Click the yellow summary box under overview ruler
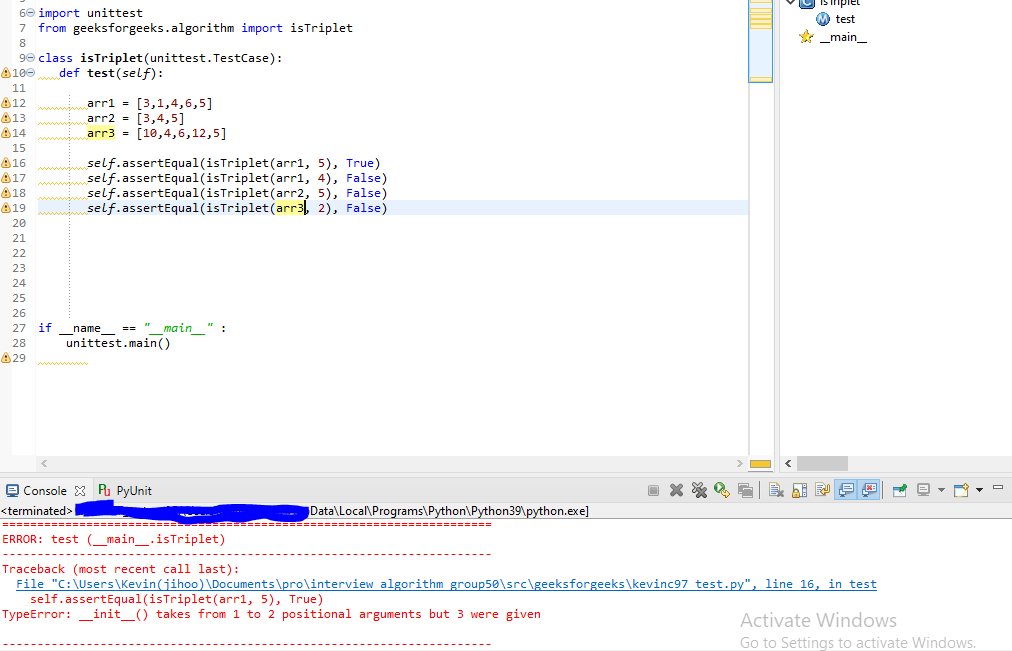The image size is (1012, 651). [760, 464]
